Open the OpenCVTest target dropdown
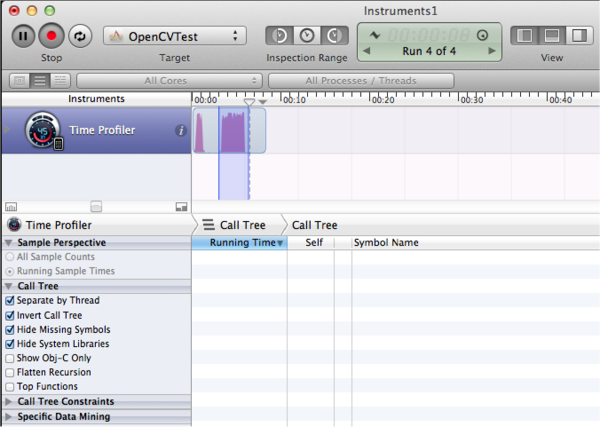 174,36
